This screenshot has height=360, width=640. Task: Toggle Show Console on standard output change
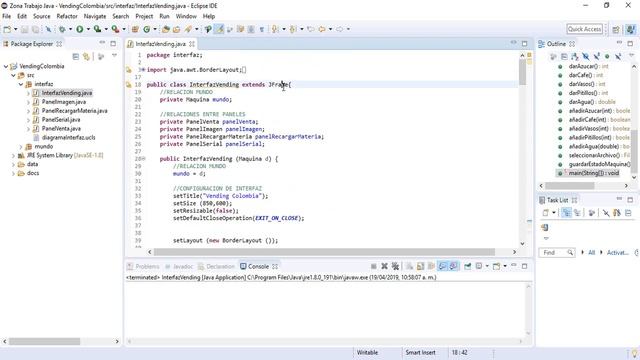[x=442, y=266]
